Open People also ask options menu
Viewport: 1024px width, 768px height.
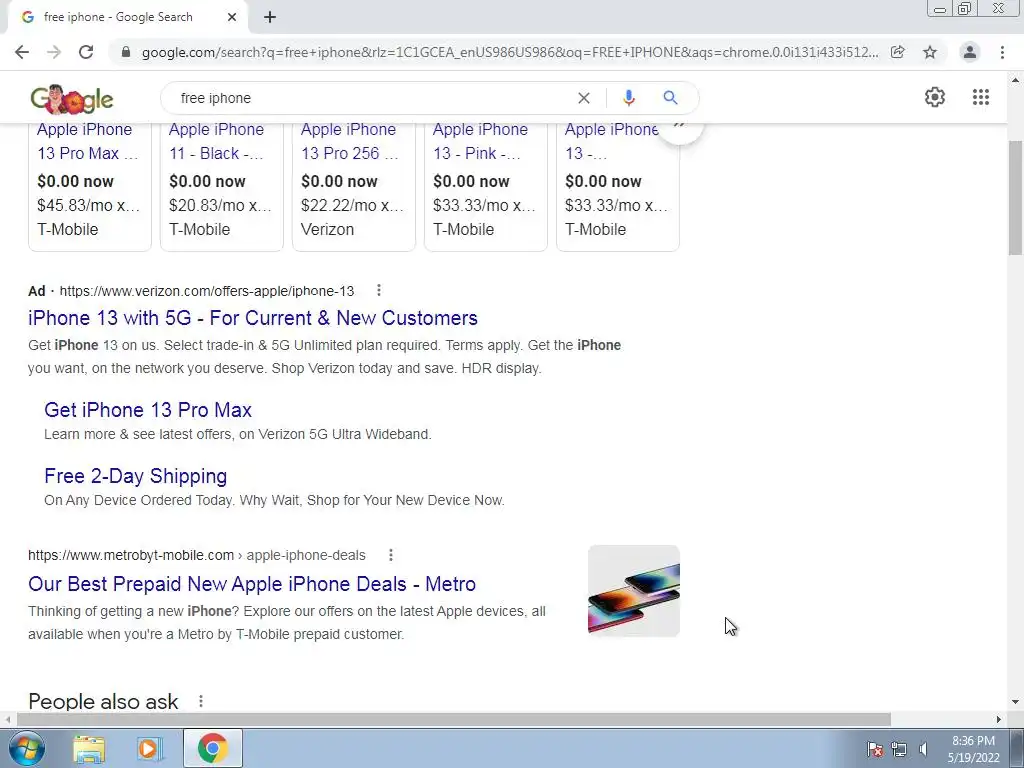click(200, 701)
